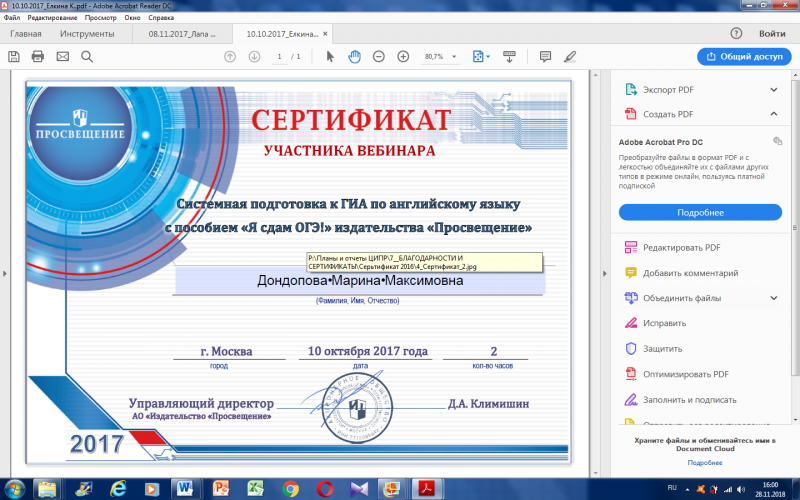Open the Файл menu
This screenshot has height=500, width=800.
point(12,17)
